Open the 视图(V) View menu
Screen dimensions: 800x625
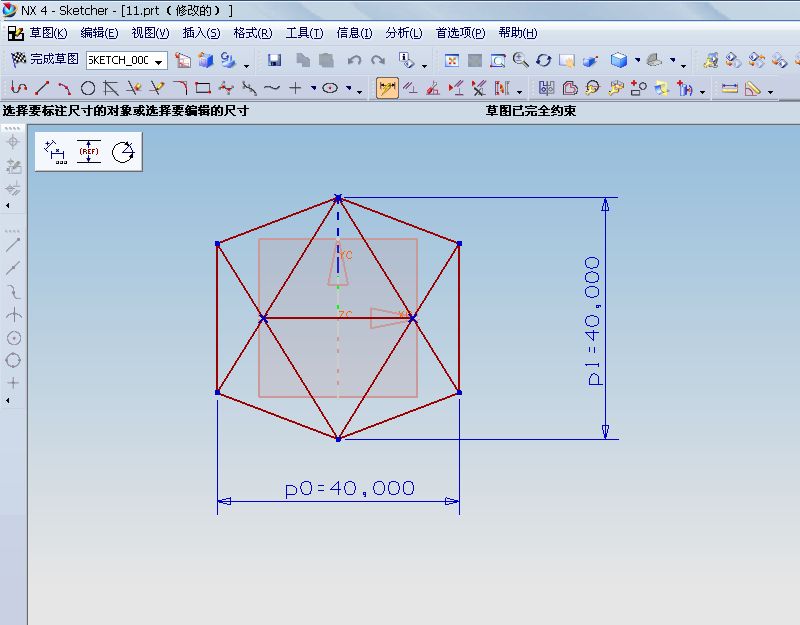(151, 33)
